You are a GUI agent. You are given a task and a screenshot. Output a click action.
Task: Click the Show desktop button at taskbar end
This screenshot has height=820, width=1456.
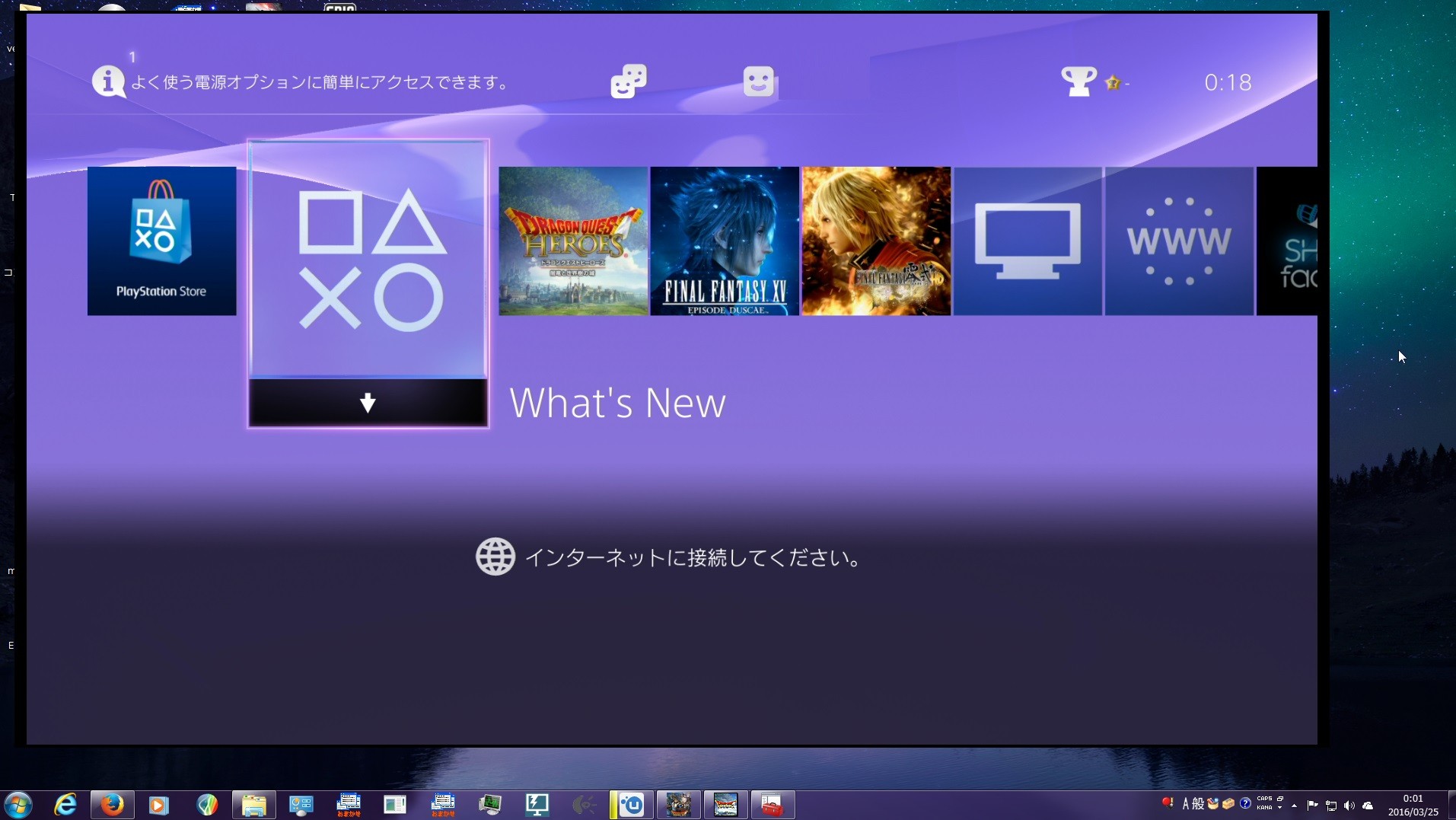(1451, 805)
